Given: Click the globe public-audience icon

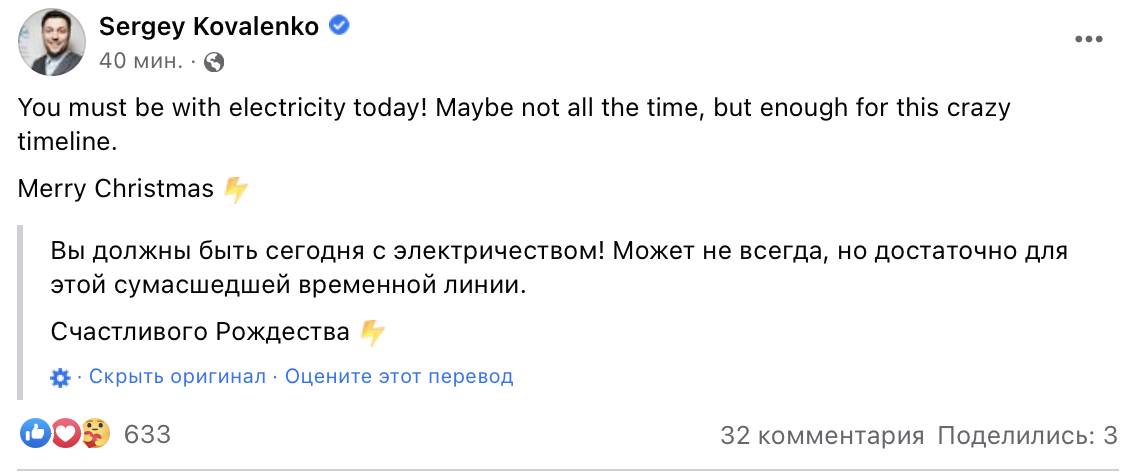Looking at the screenshot, I should 213,62.
